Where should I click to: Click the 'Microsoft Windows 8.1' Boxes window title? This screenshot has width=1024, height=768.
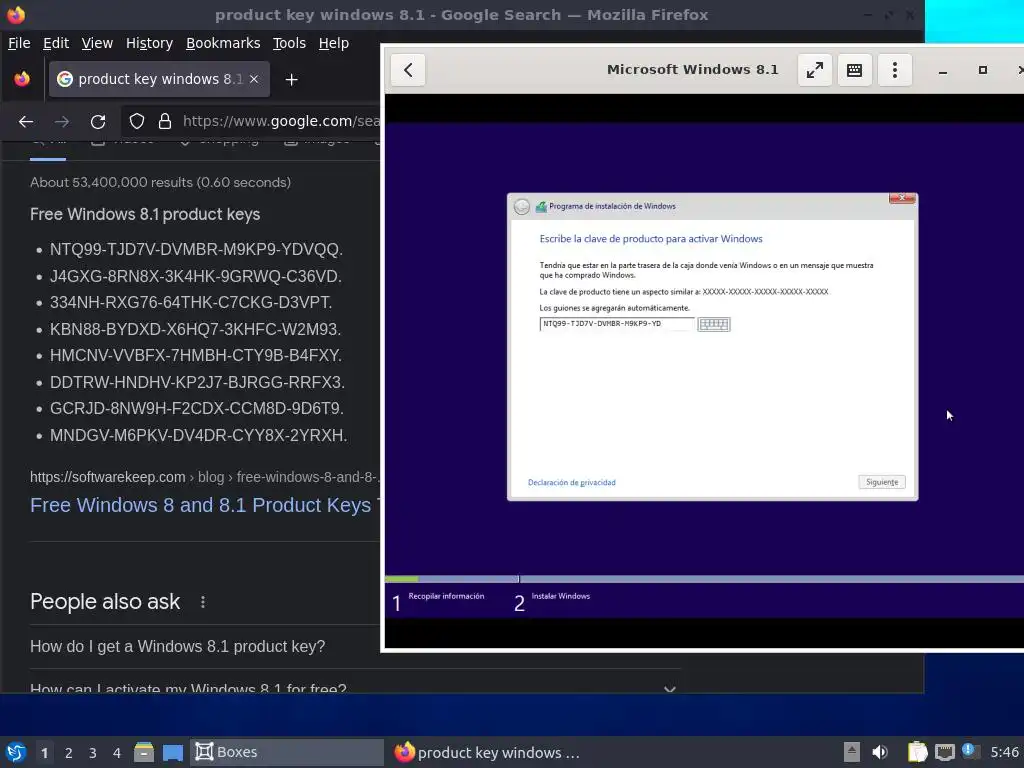[x=692, y=69]
